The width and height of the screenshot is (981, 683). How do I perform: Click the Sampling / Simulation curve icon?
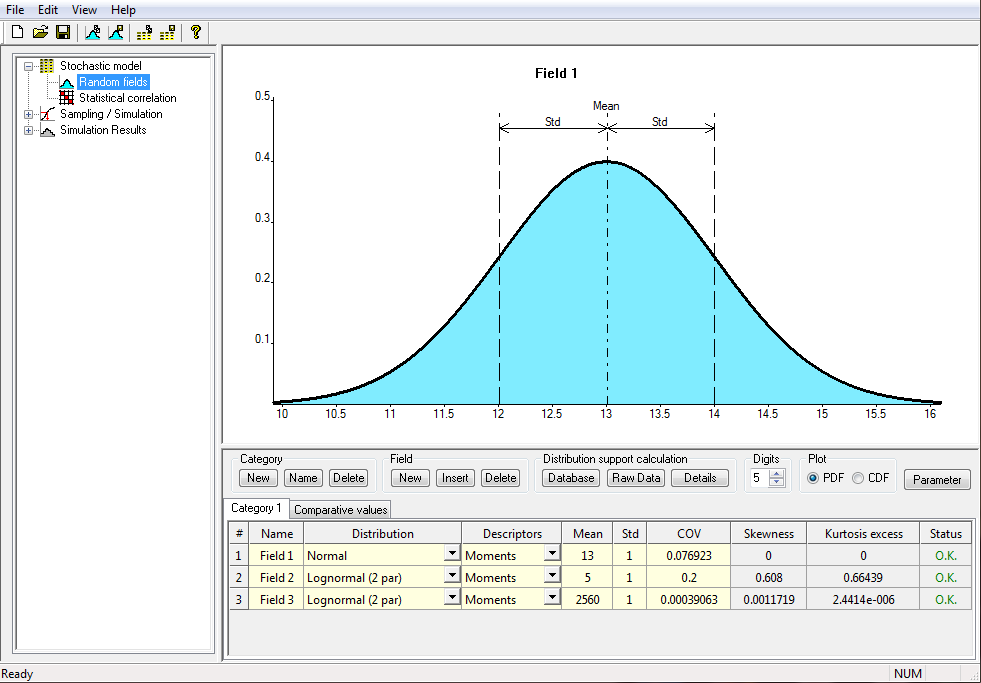[47, 114]
